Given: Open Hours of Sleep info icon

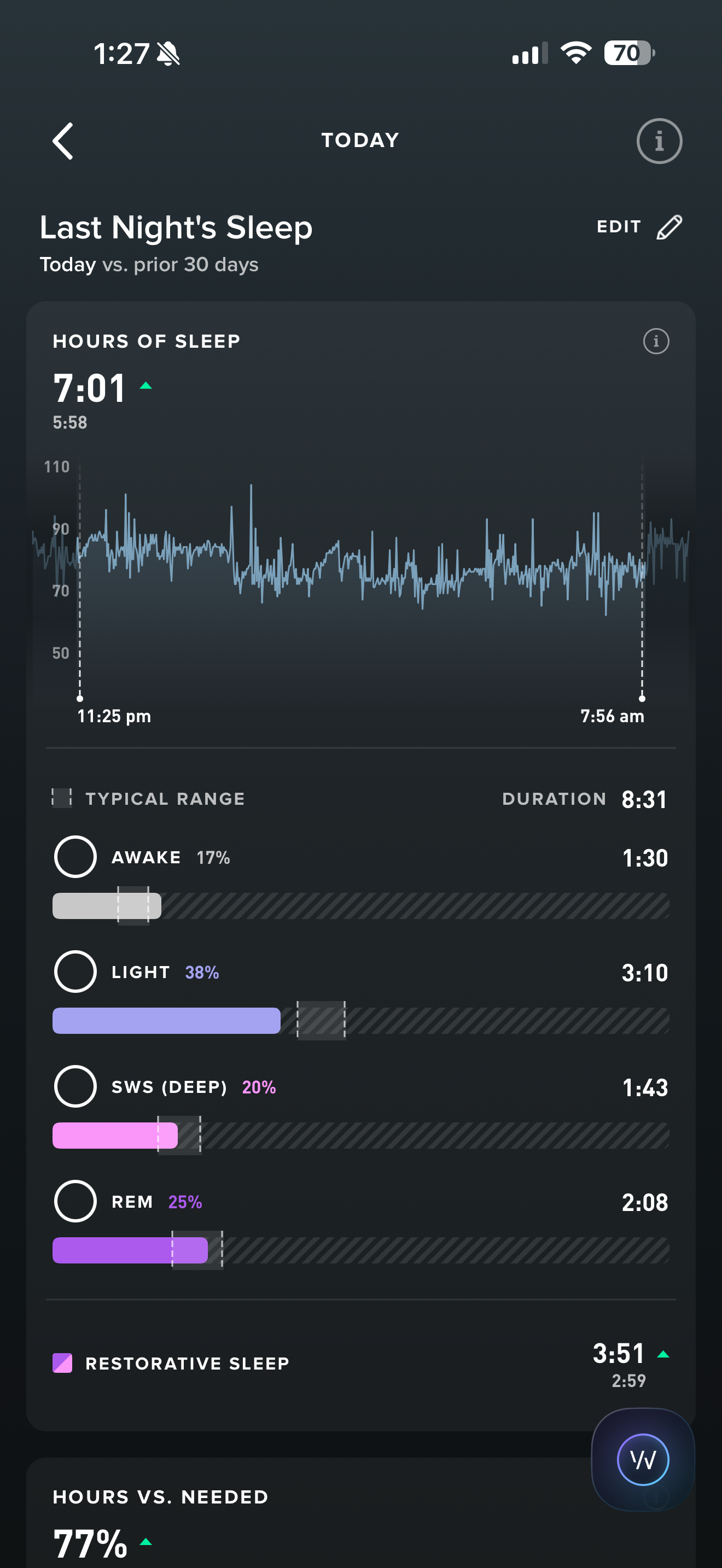Looking at the screenshot, I should (656, 341).
